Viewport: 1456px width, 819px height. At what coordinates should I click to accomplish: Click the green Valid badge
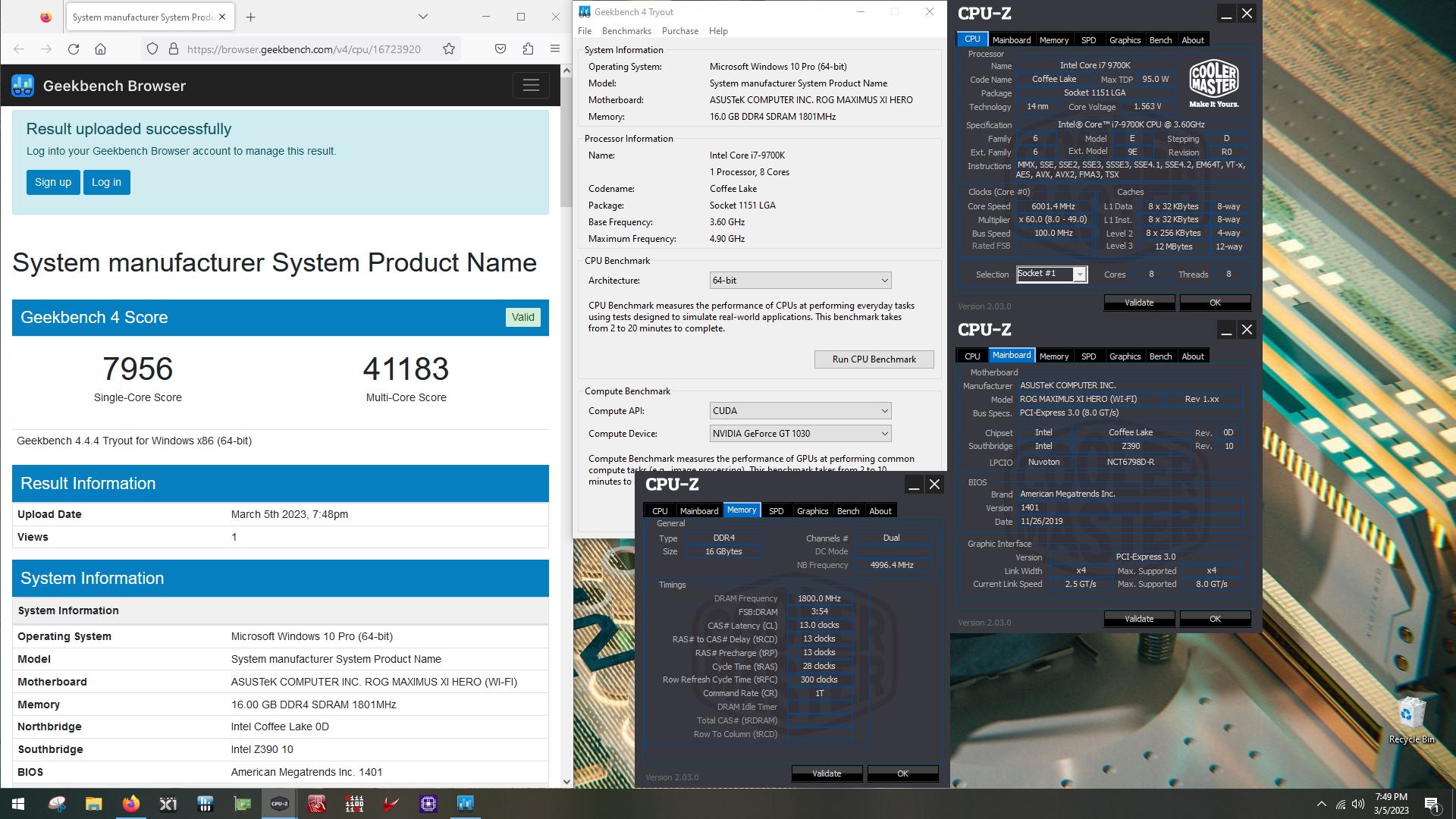(522, 317)
